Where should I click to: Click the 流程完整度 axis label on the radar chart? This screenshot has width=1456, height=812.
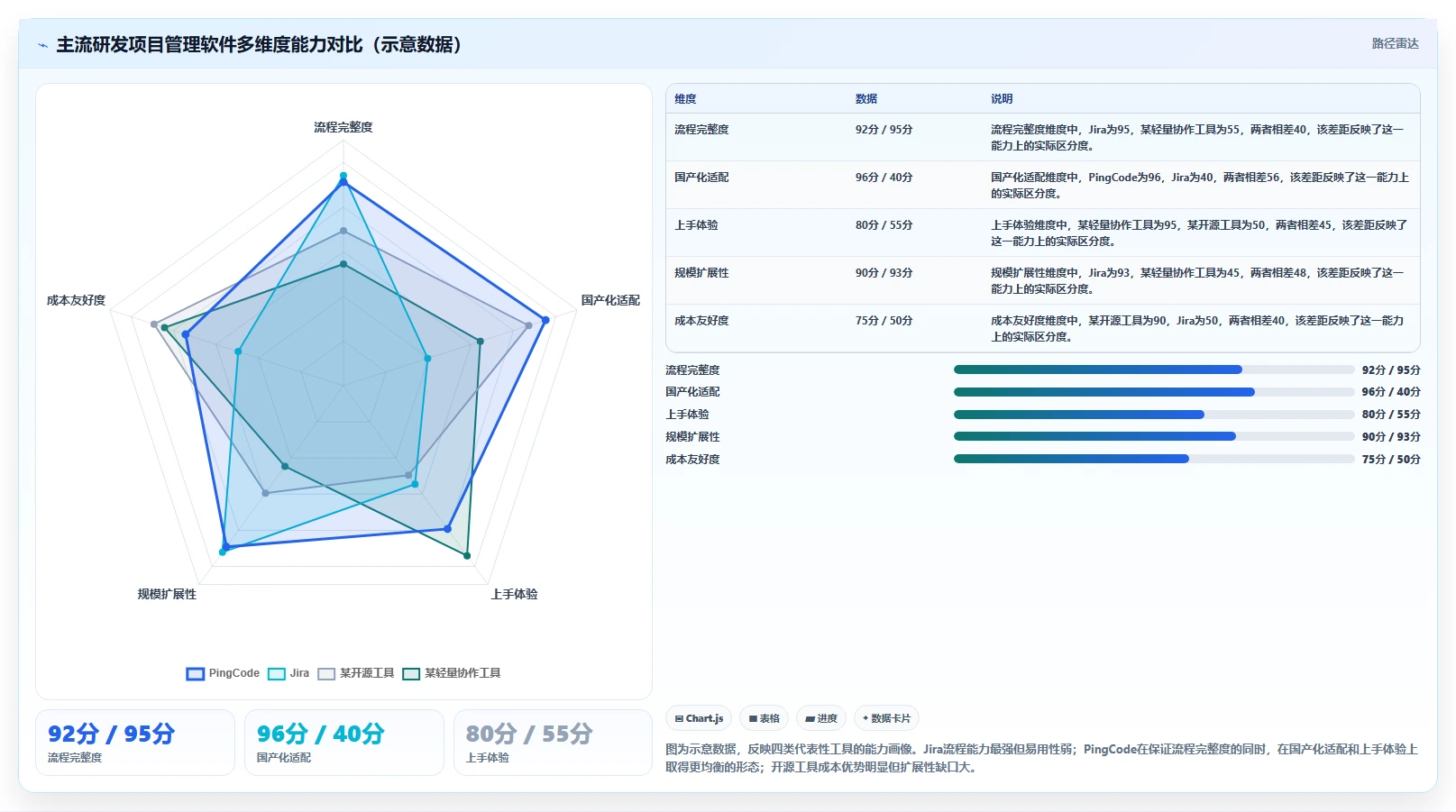click(x=343, y=128)
